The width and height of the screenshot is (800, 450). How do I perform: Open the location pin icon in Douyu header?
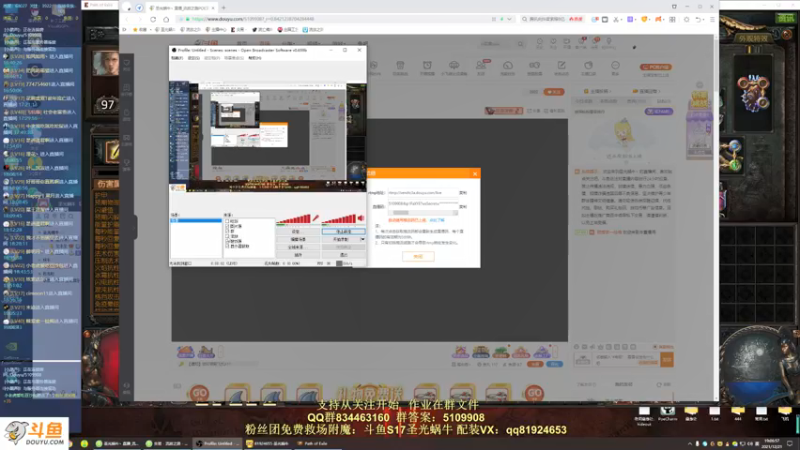608,43
